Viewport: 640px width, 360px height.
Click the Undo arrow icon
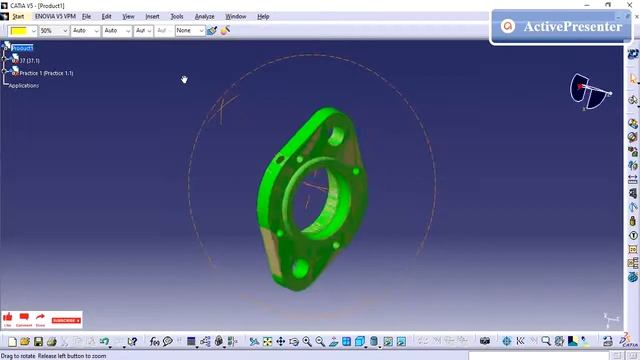(x=104, y=341)
